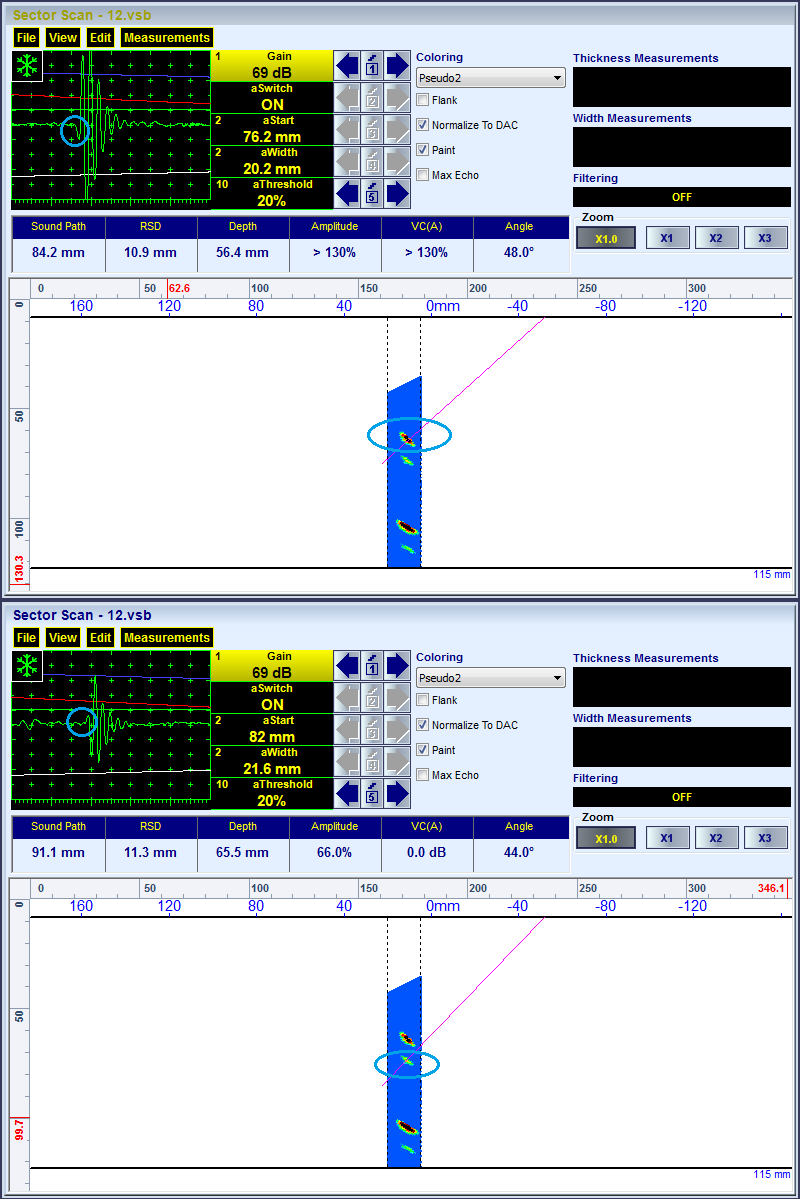
Task: Select step 1 icon in lower window
Action: point(372,666)
